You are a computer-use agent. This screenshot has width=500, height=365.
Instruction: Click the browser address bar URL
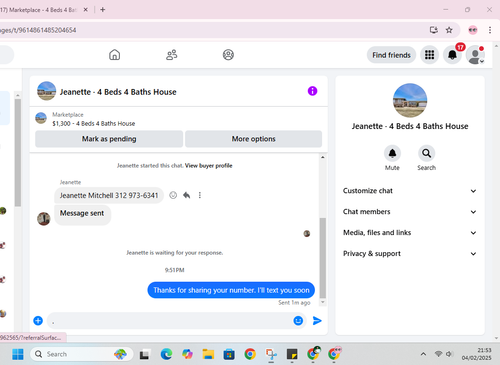point(38,30)
